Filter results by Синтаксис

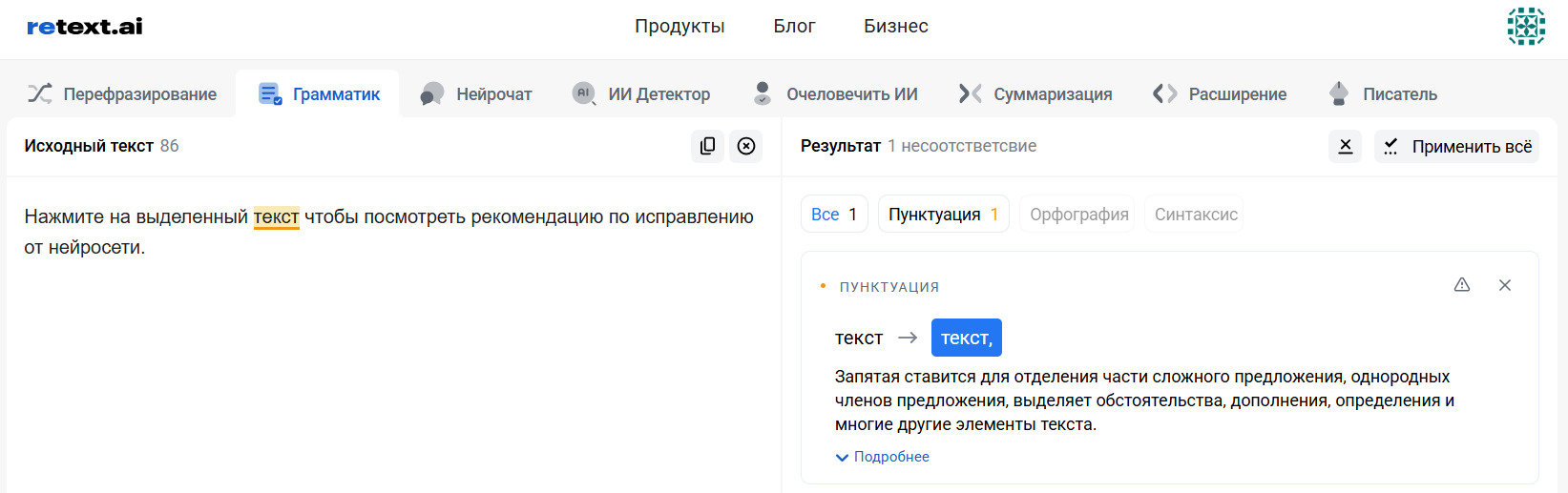pyautogui.click(x=1196, y=215)
